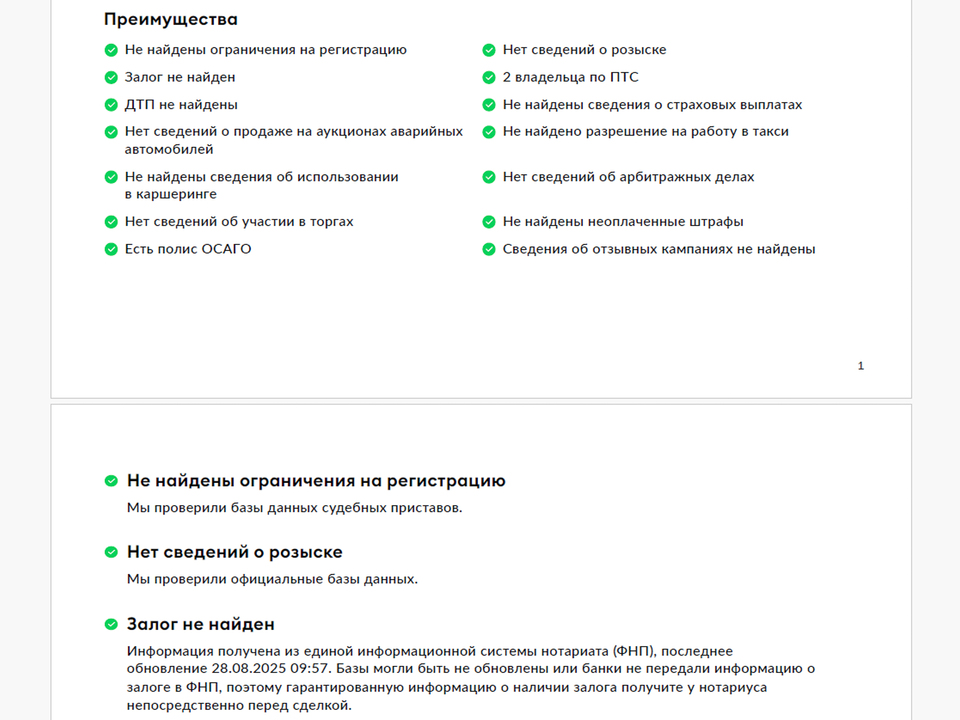Click check icon by the taxi permit item
Image resolution: width=960 pixels, height=720 pixels.
click(489, 132)
